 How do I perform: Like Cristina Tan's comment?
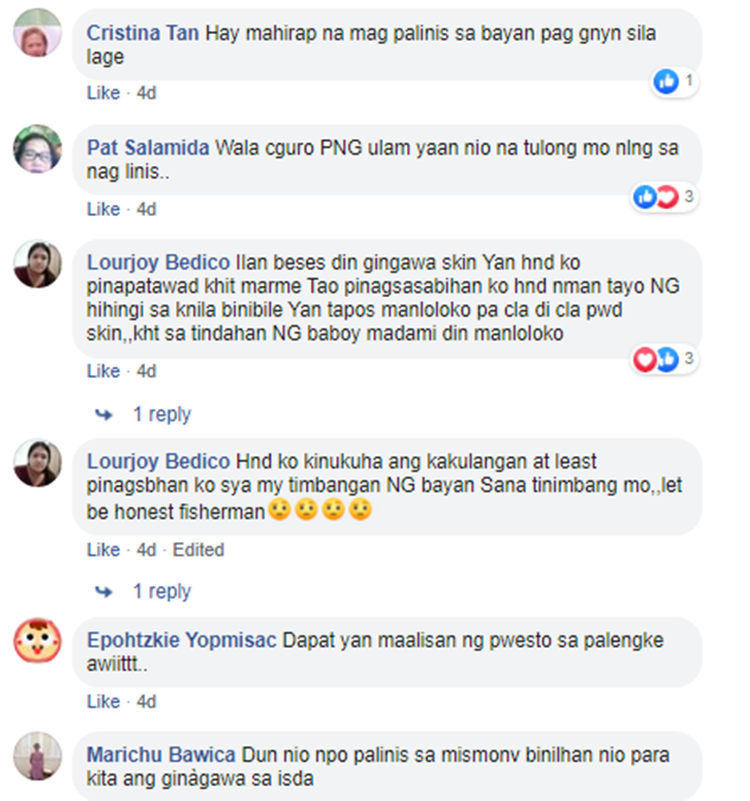103,93
